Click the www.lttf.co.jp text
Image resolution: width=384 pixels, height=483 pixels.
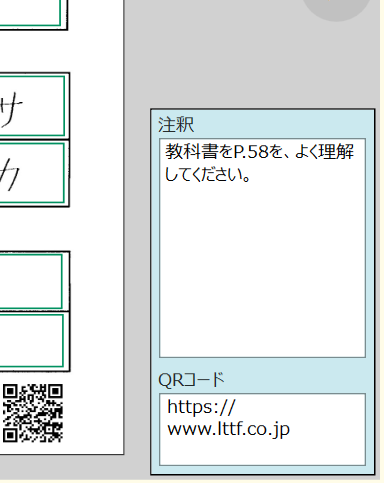coord(228,429)
